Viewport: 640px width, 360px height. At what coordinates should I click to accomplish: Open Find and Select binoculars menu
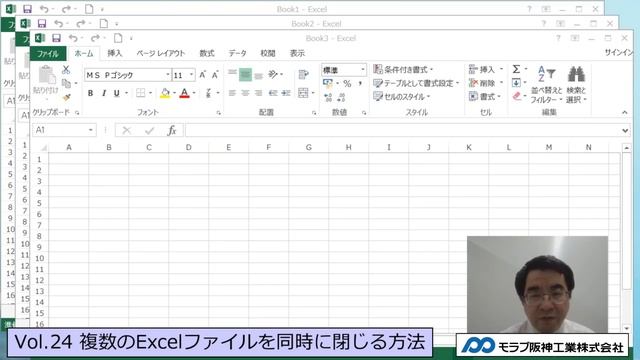(x=576, y=84)
